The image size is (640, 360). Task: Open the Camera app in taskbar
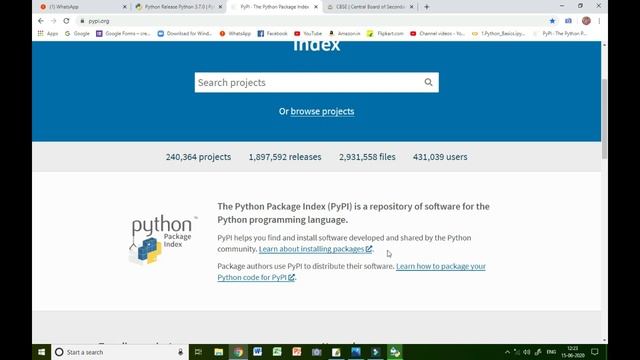point(316,352)
